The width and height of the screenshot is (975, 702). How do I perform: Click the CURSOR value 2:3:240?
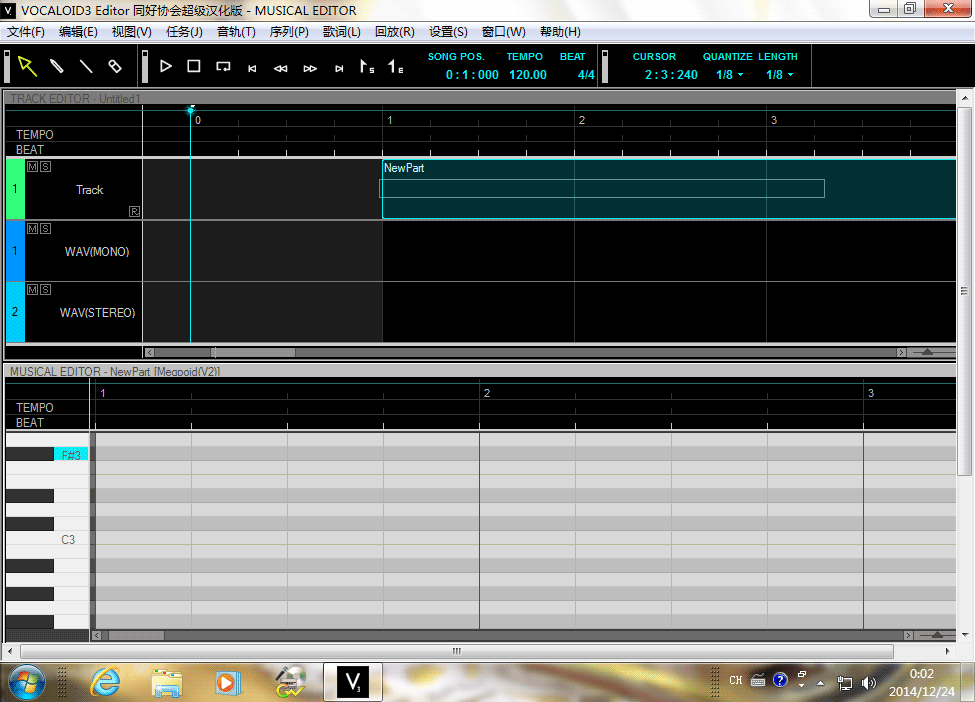tap(671, 75)
